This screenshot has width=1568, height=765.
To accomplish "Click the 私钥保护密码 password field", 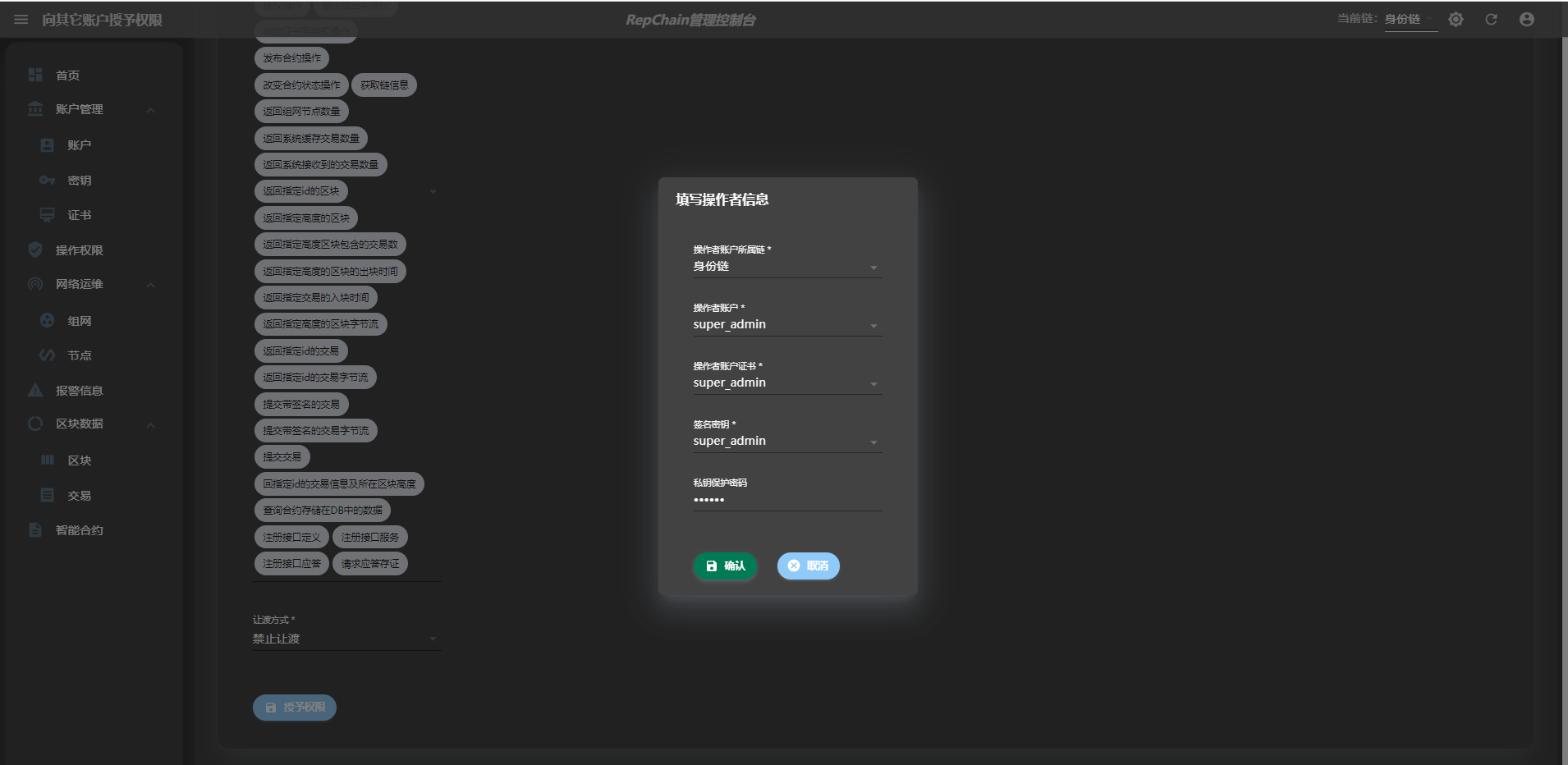I will (787, 499).
